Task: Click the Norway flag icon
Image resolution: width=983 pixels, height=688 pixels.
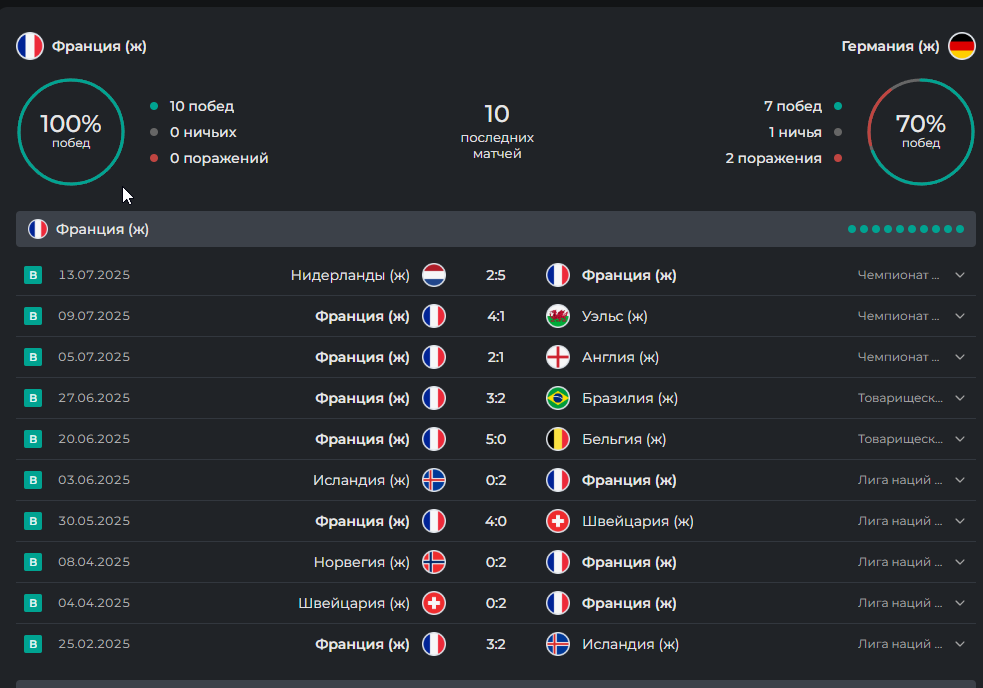Action: click(434, 562)
